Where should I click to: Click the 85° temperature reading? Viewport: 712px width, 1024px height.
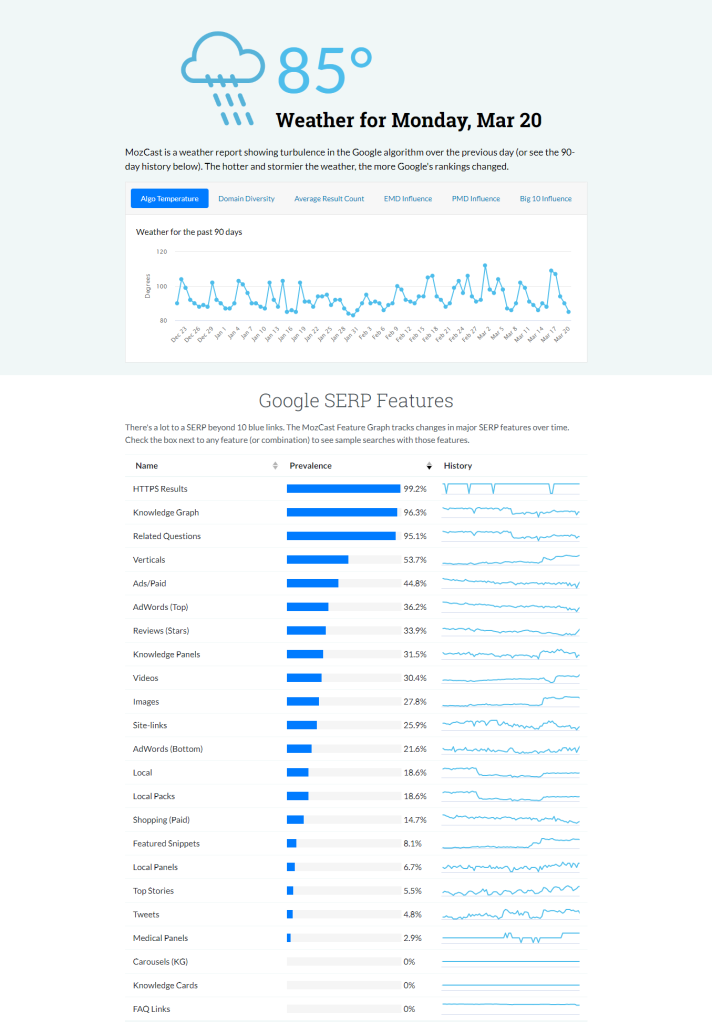coord(324,70)
